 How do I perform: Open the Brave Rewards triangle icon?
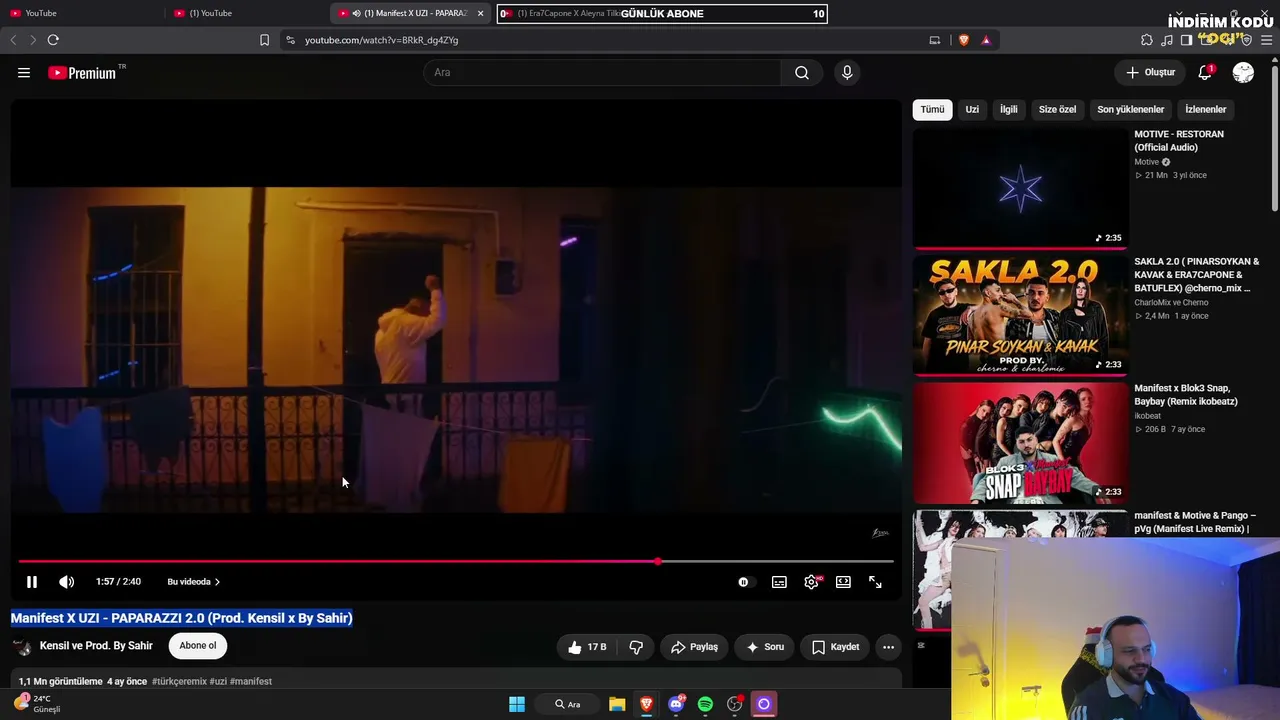[x=986, y=40]
